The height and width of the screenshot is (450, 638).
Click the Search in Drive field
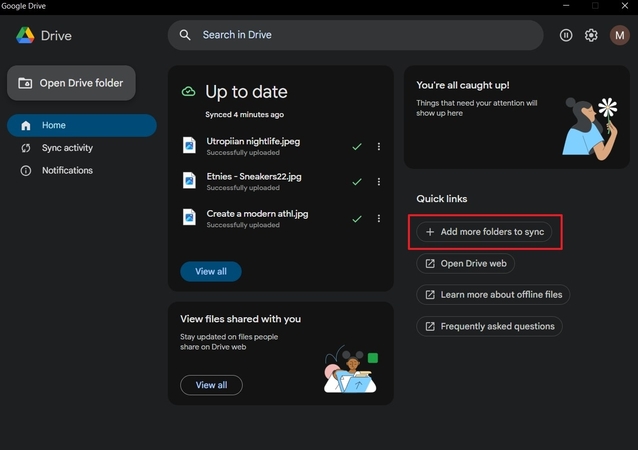tap(360, 35)
